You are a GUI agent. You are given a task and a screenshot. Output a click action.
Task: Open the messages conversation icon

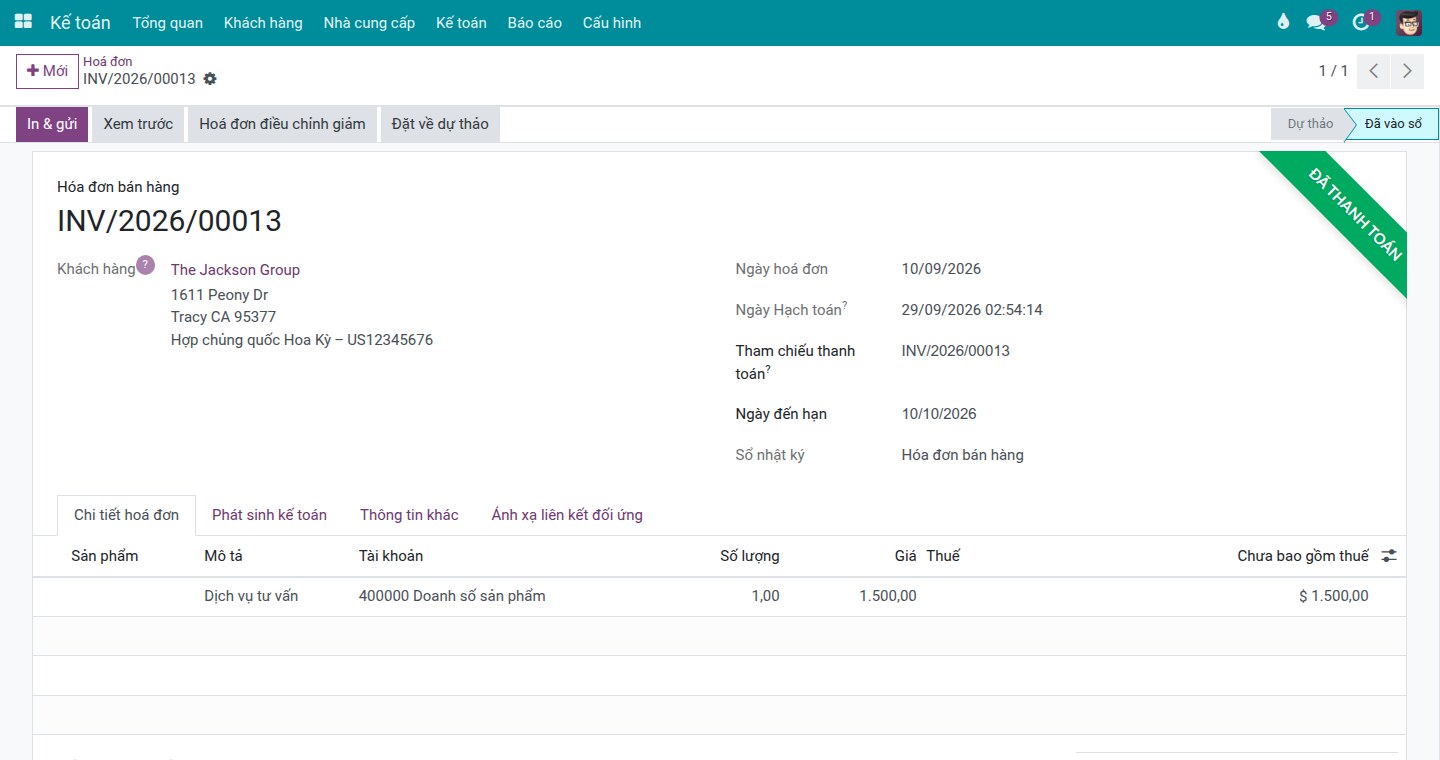click(1316, 22)
